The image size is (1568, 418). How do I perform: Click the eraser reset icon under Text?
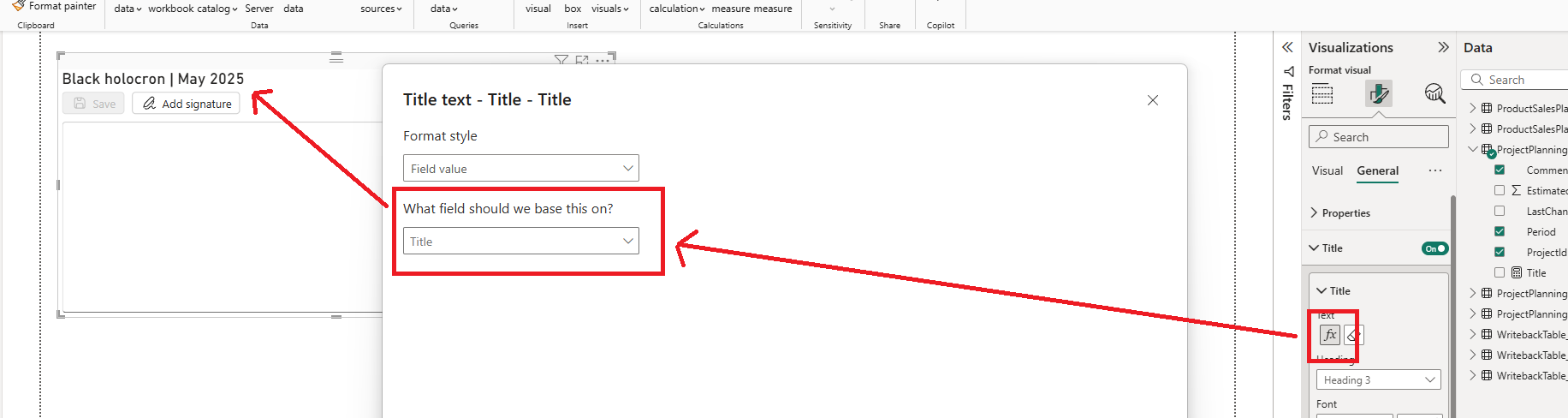tap(1354, 335)
